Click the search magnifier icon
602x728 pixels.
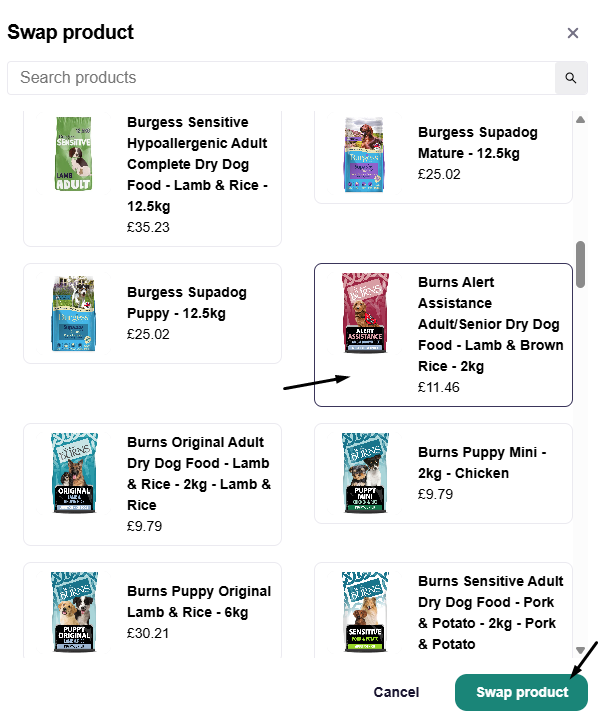tap(571, 78)
